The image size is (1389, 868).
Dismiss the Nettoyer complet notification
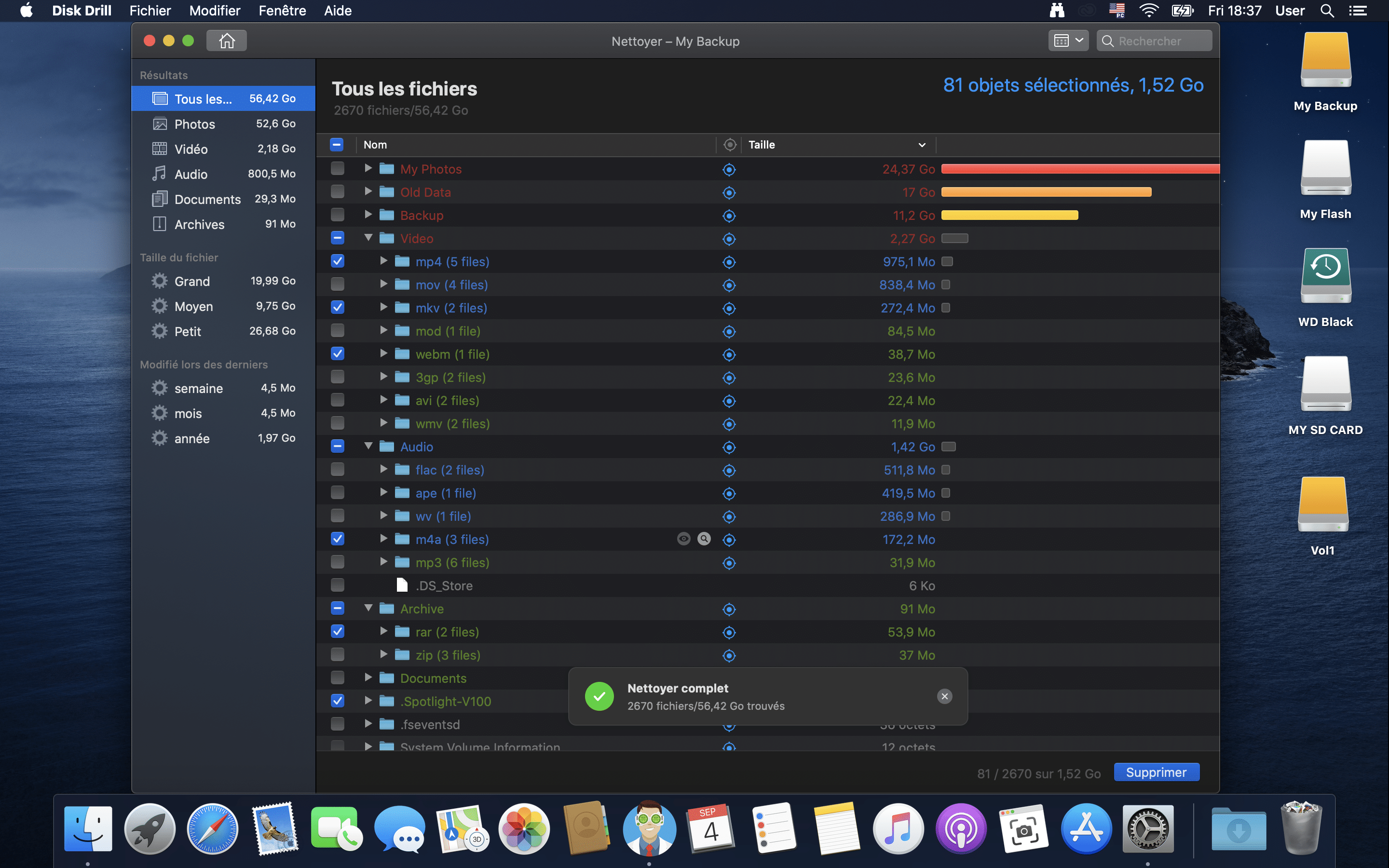[944, 696]
